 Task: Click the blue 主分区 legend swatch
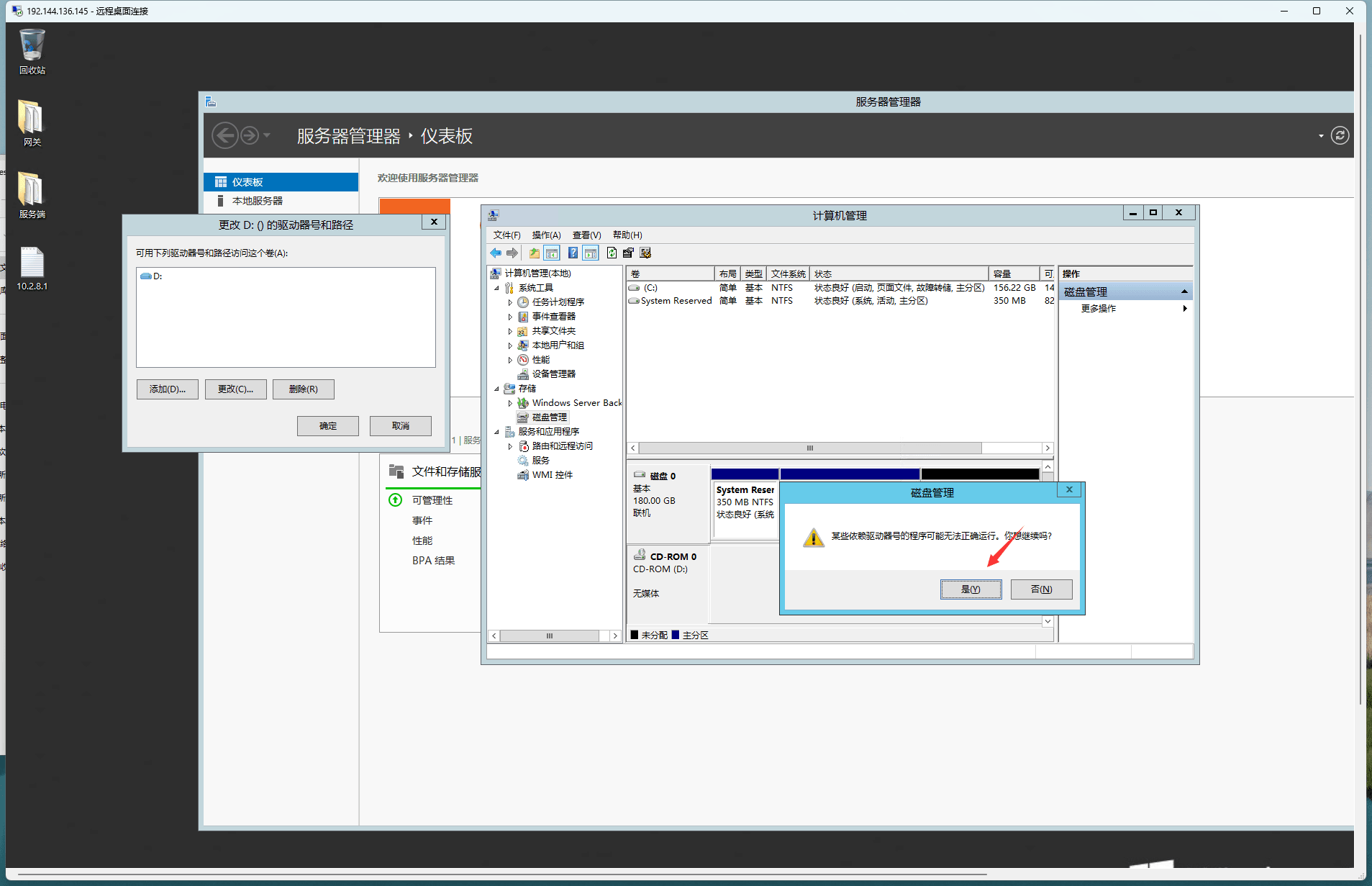pyautogui.click(x=676, y=635)
